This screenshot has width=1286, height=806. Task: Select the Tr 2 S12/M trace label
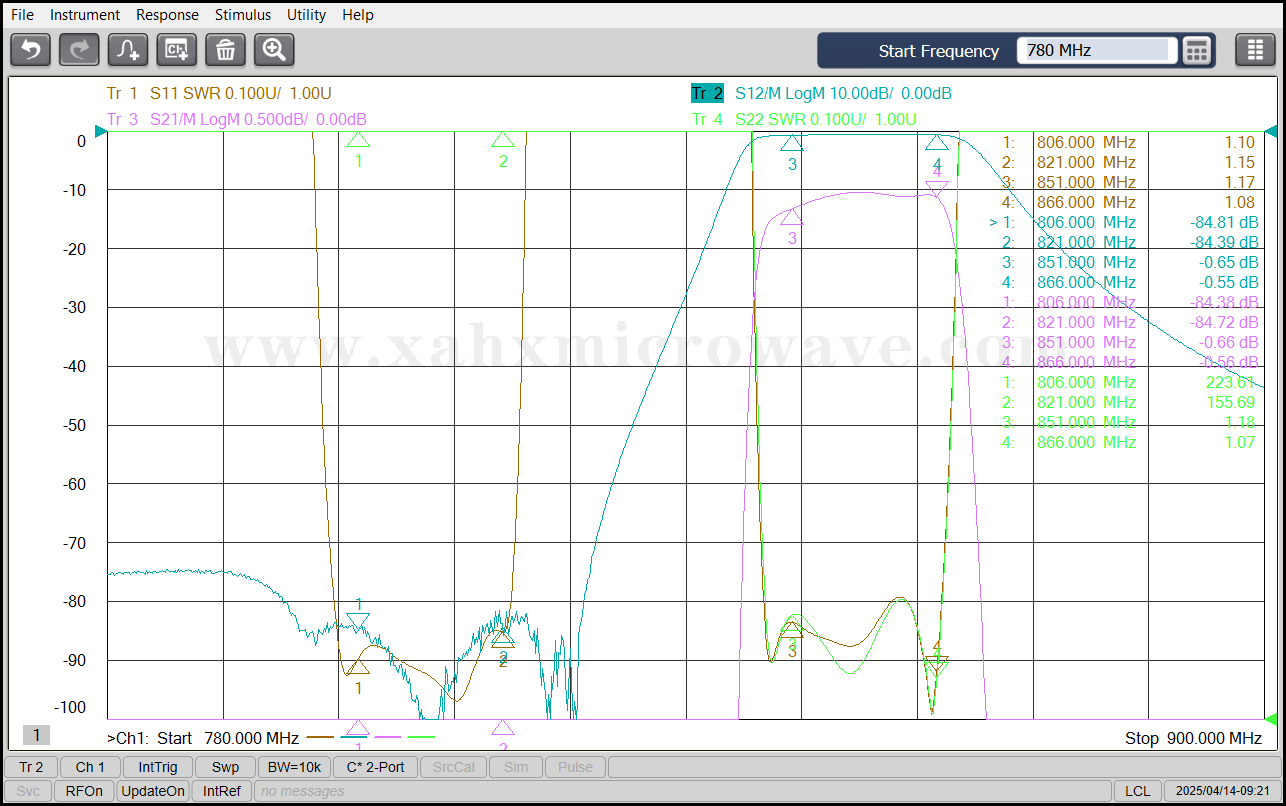click(820, 93)
